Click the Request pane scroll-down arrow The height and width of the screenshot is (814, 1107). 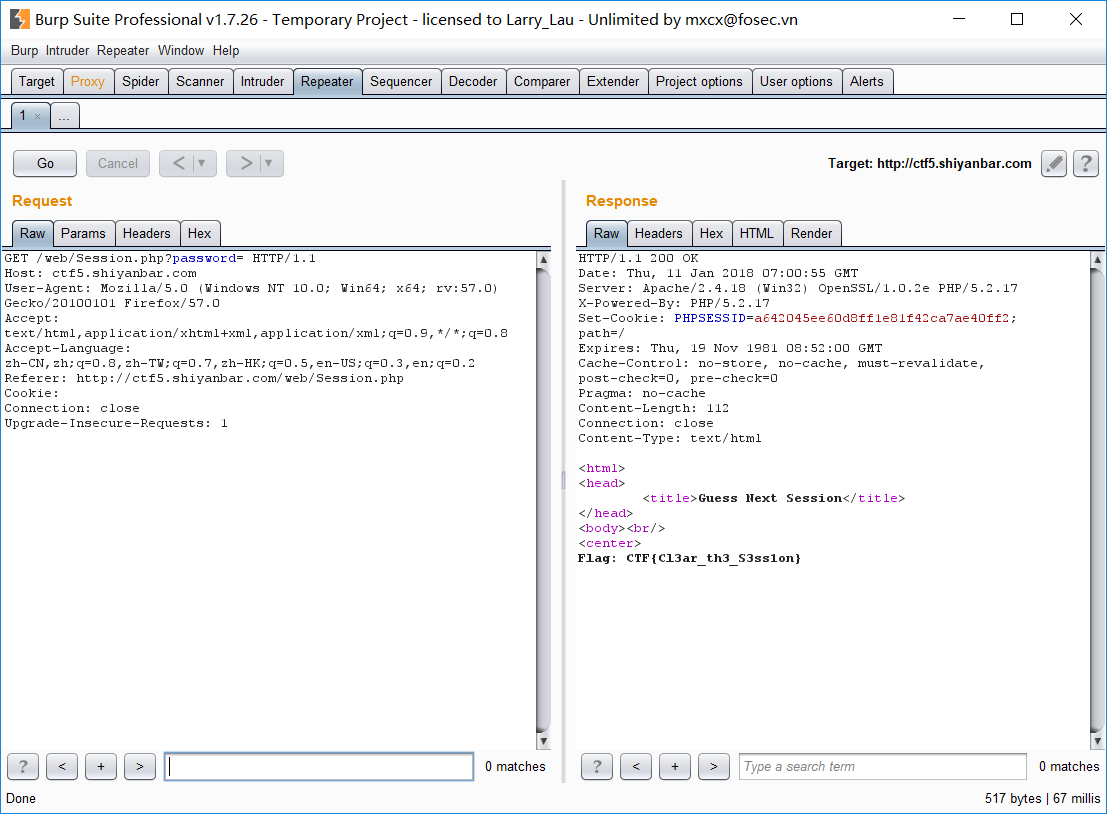pyautogui.click(x=544, y=741)
